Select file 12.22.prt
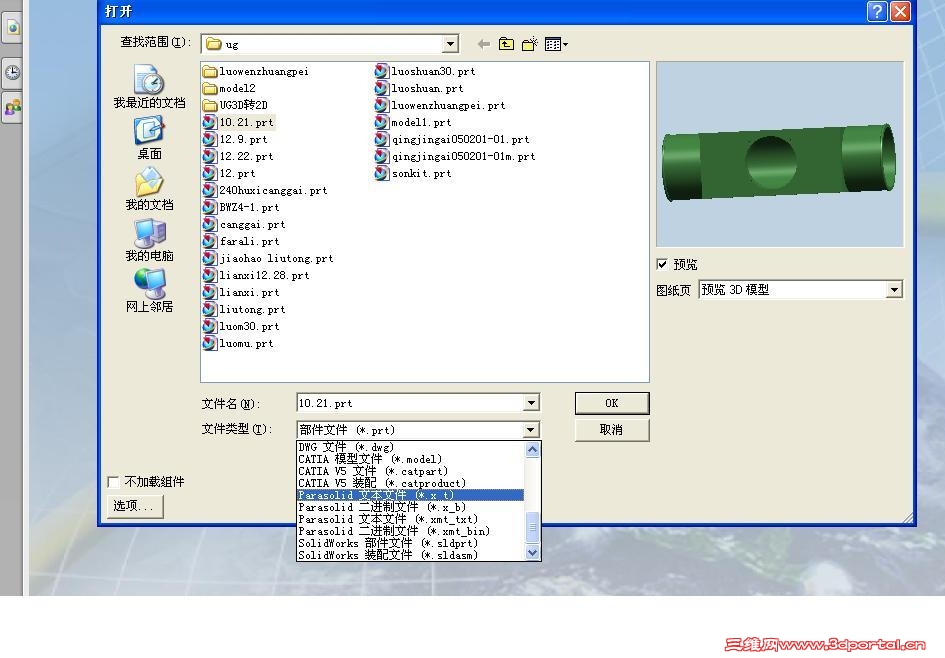 pos(239,156)
